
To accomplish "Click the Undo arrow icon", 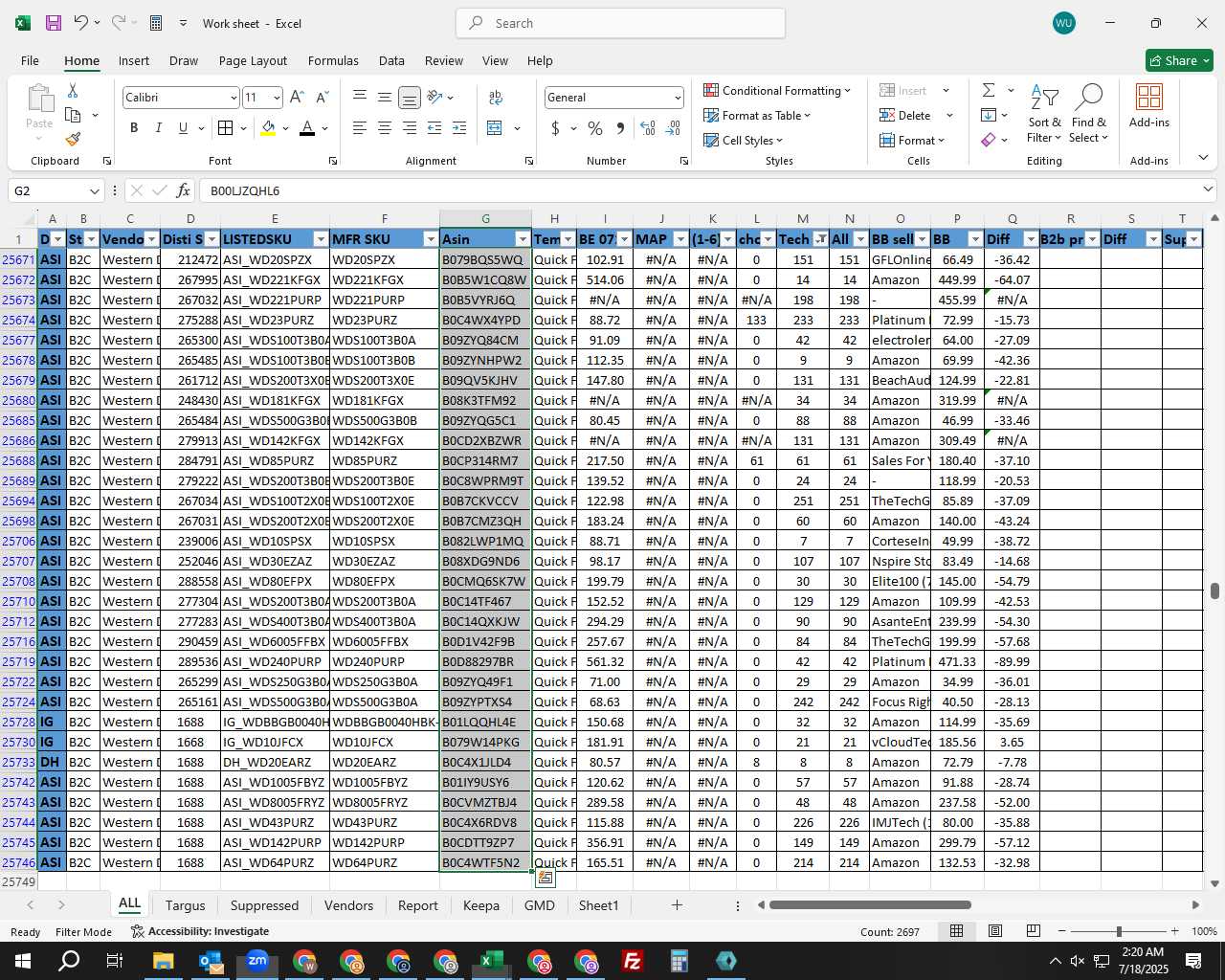I will pyautogui.click(x=81, y=23).
